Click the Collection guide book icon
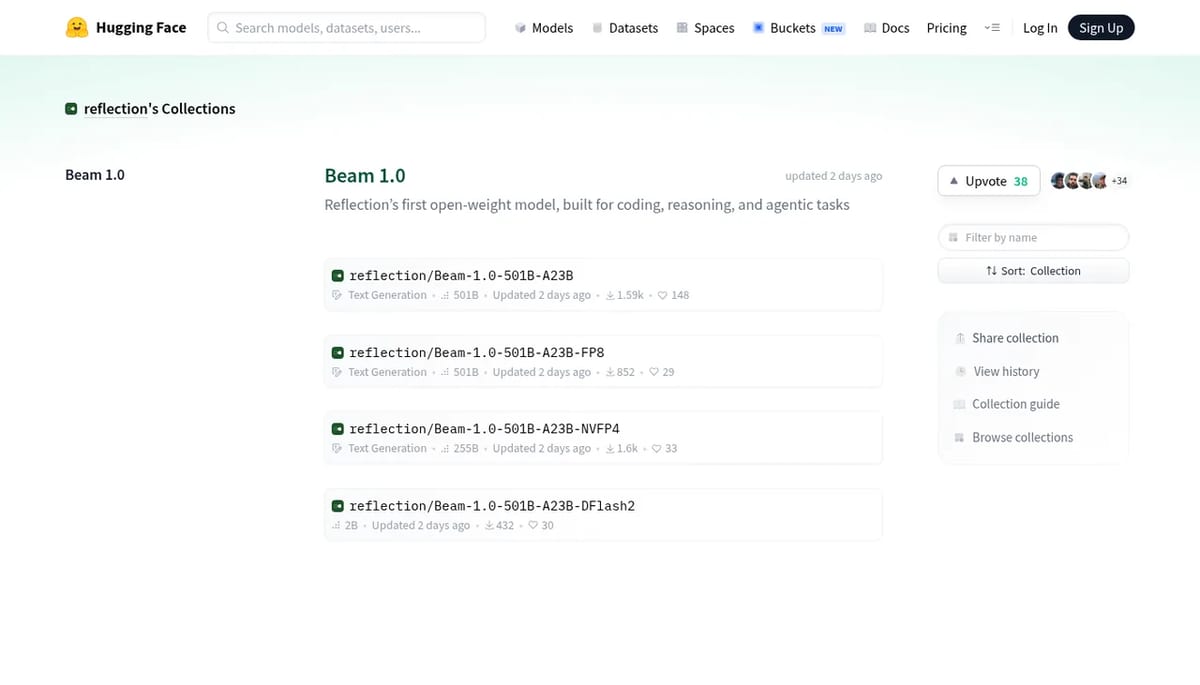 coord(960,404)
